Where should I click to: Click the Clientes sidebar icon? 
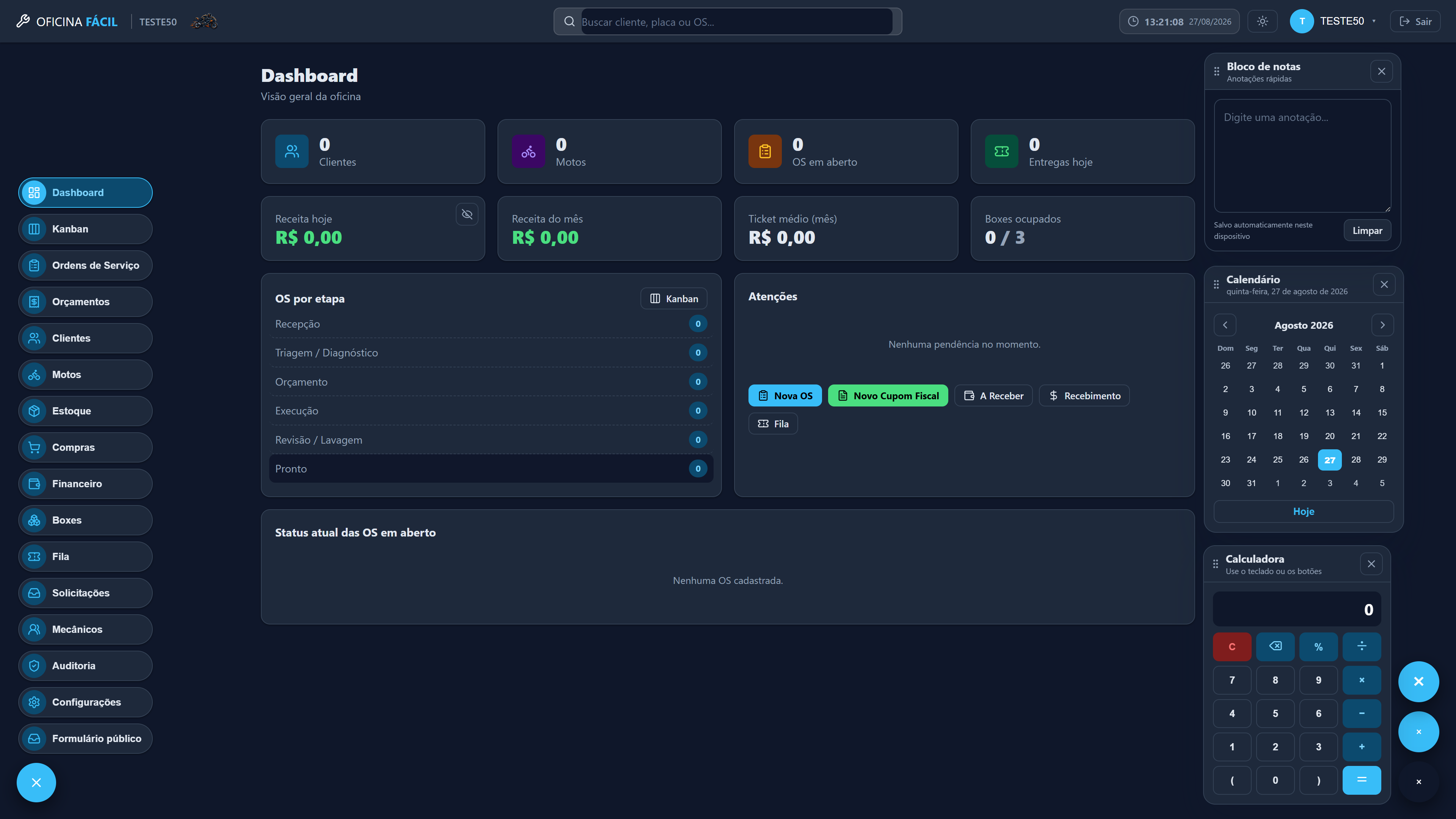pyautogui.click(x=34, y=338)
